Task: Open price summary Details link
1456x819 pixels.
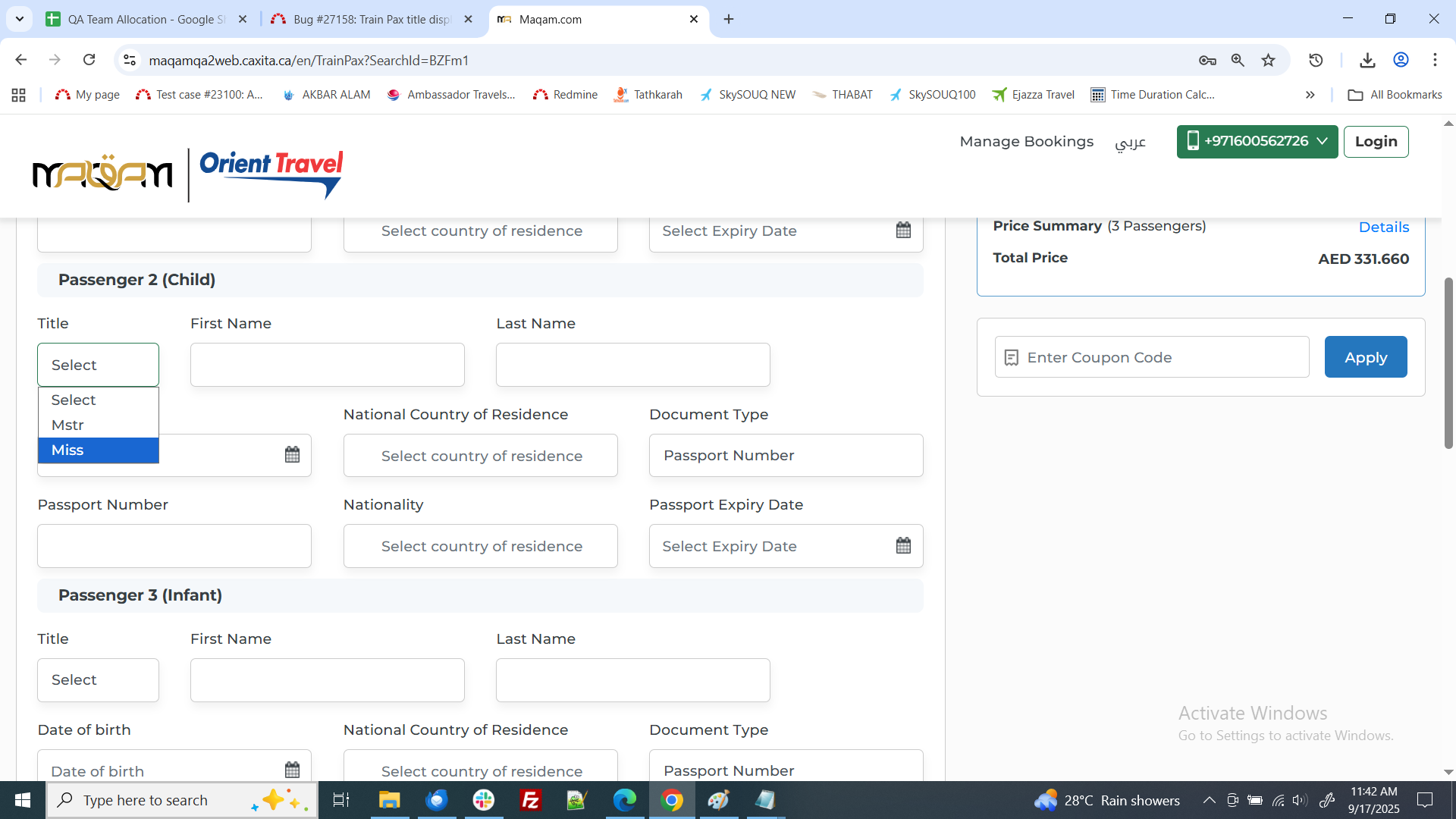Action: pyautogui.click(x=1383, y=227)
